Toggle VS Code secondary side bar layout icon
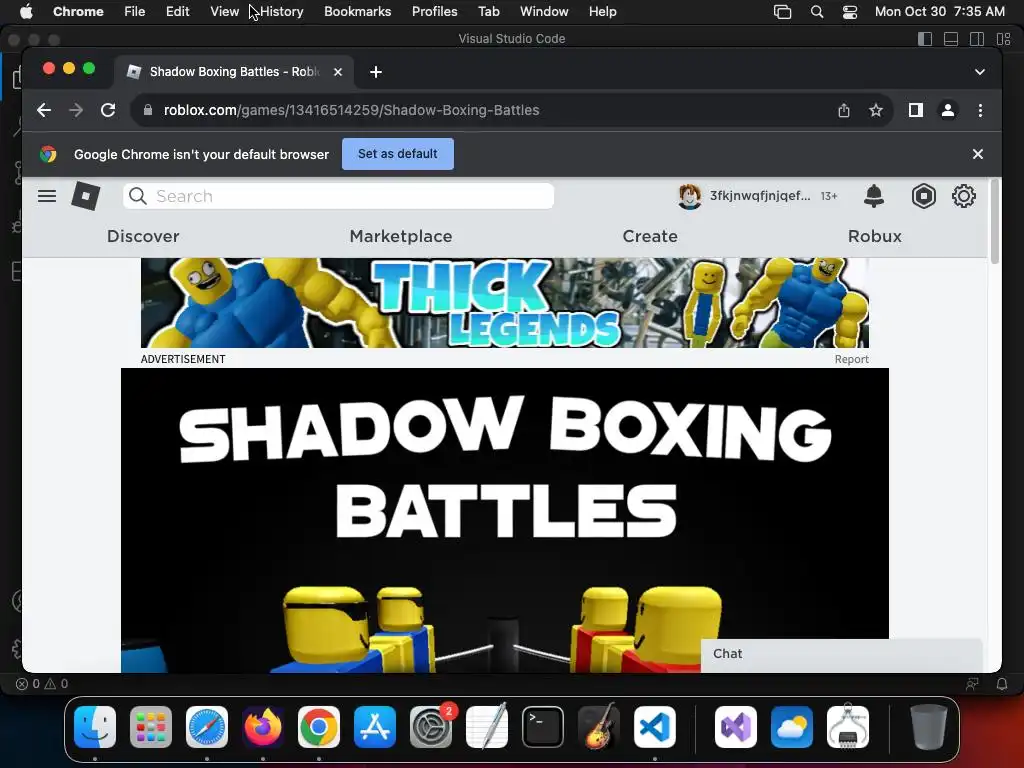The height and width of the screenshot is (768, 1024). pyautogui.click(x=977, y=39)
